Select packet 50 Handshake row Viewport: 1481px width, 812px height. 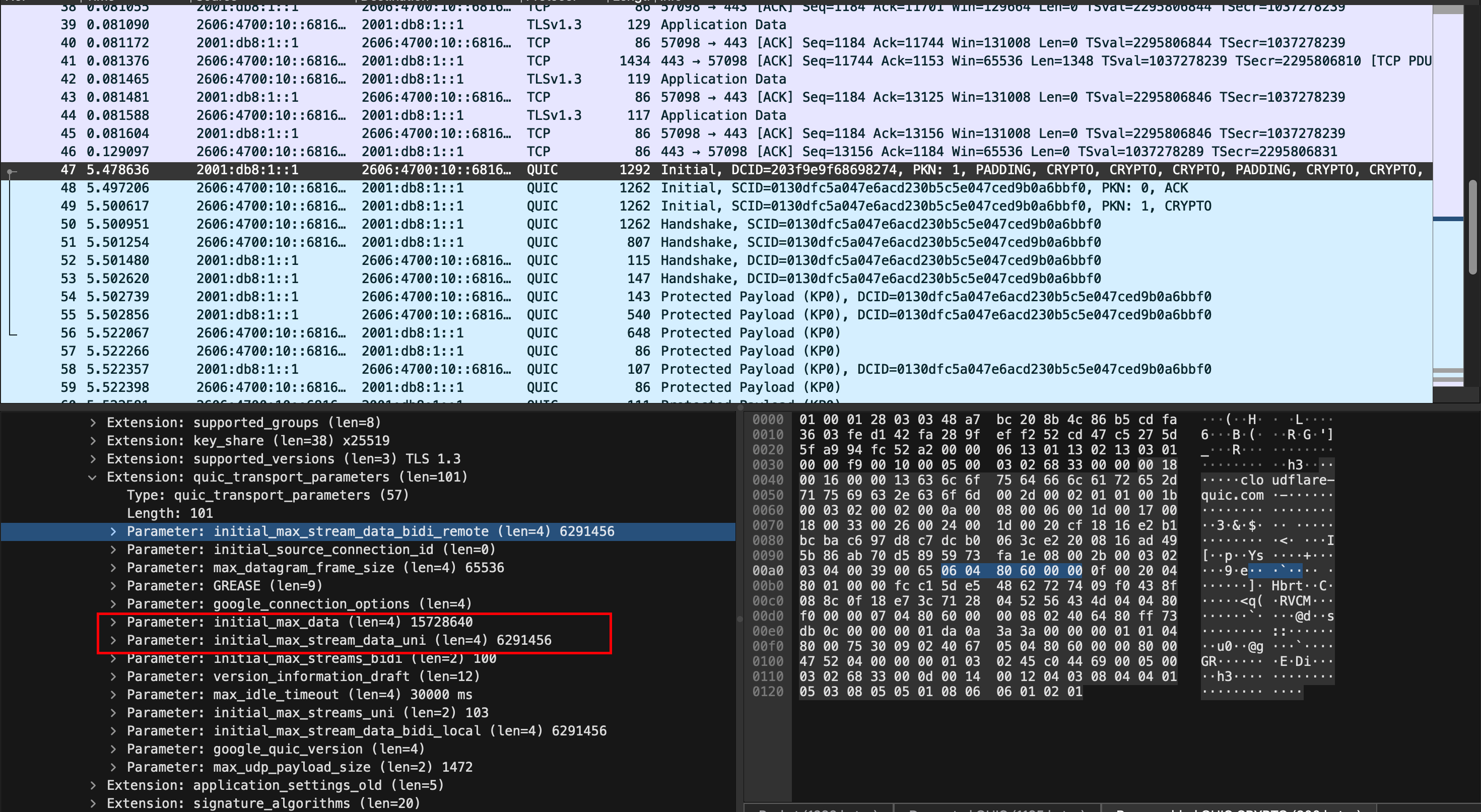(716, 224)
